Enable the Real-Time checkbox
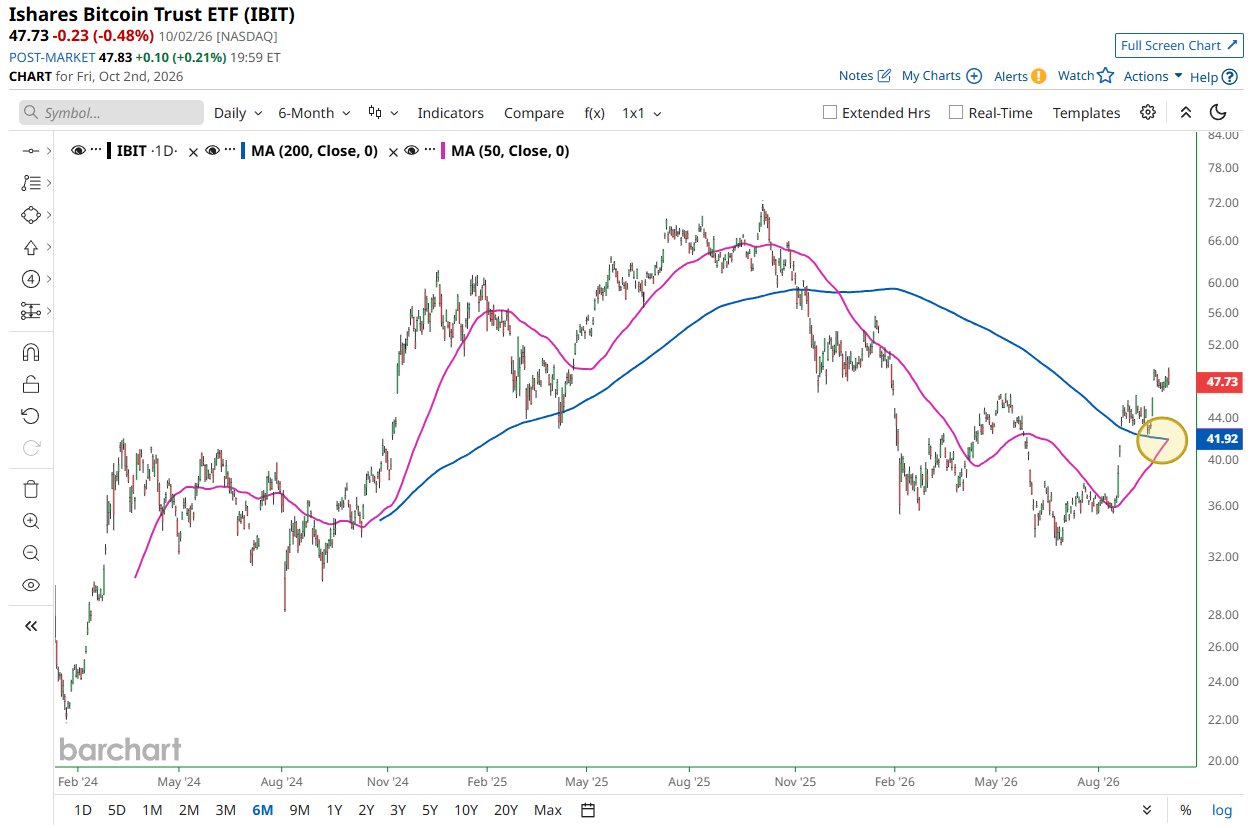This screenshot has width=1252, height=828. click(x=956, y=113)
